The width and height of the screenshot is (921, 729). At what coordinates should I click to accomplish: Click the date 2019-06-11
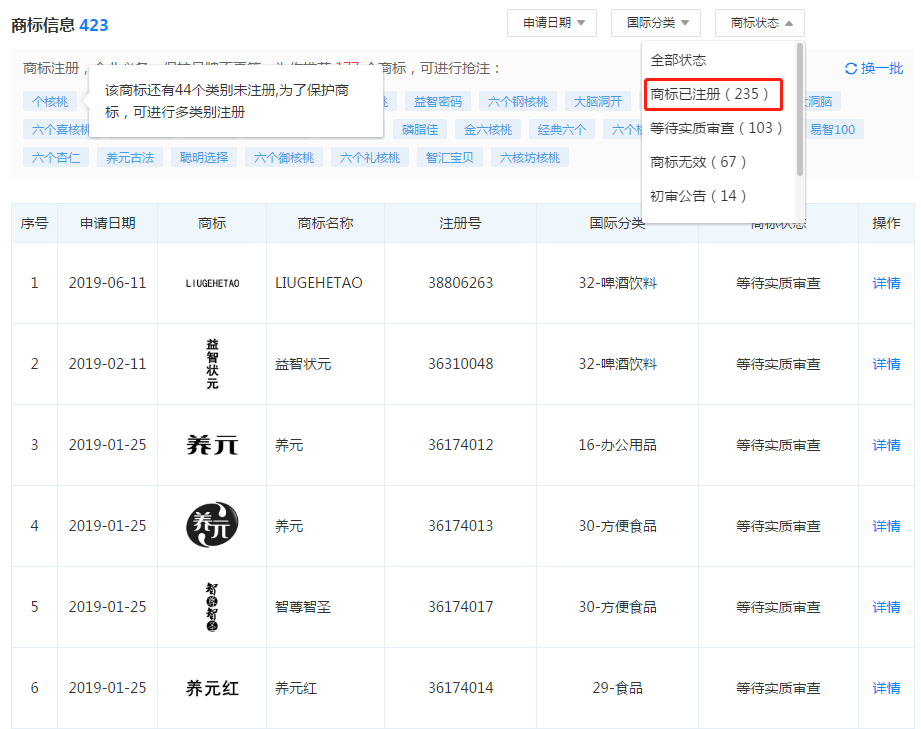click(107, 283)
